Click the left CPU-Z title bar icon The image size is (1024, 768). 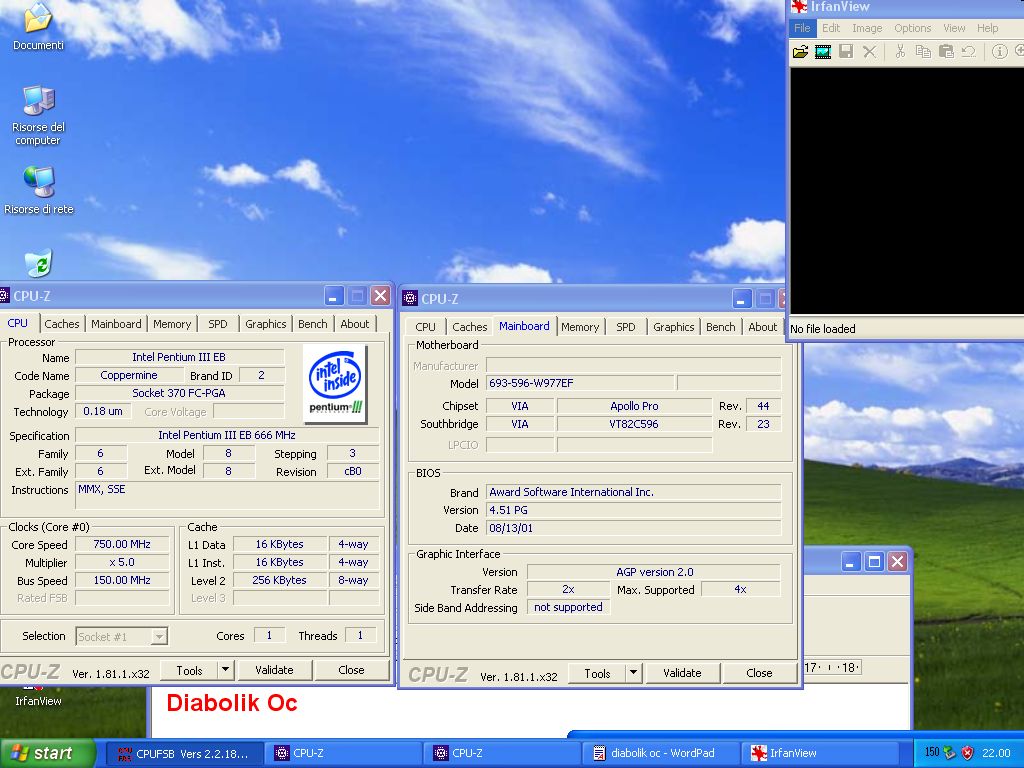[x=4, y=296]
